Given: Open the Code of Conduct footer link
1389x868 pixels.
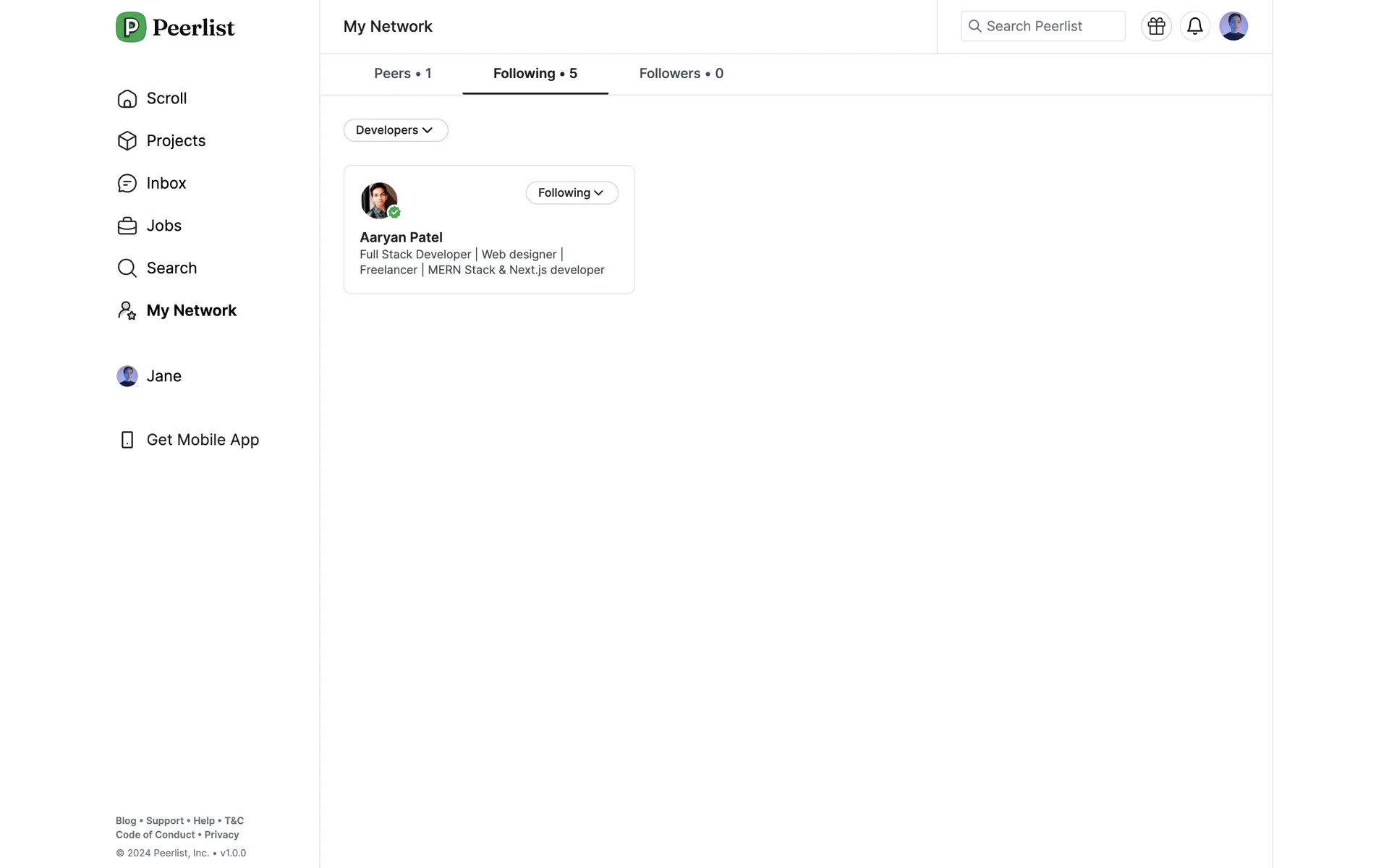Looking at the screenshot, I should point(155,835).
